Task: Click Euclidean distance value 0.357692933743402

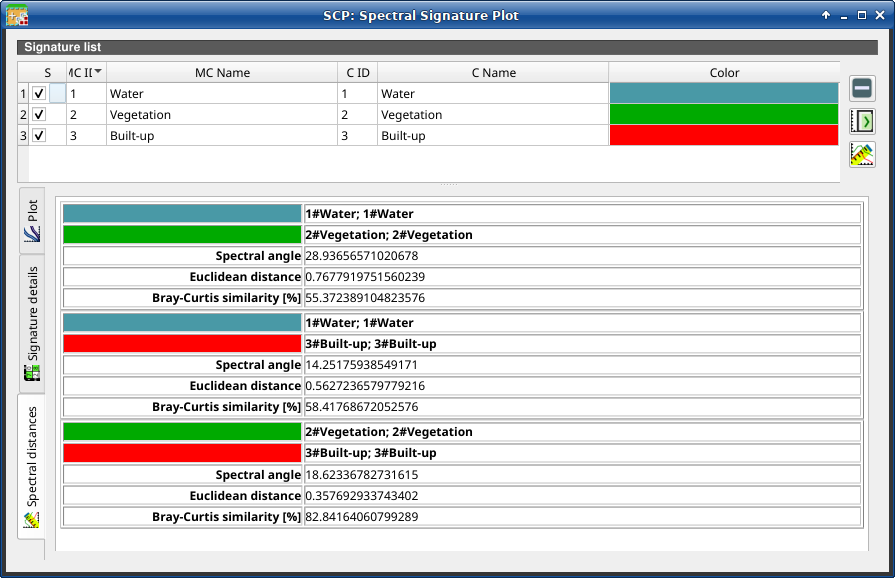Action: click(362, 496)
